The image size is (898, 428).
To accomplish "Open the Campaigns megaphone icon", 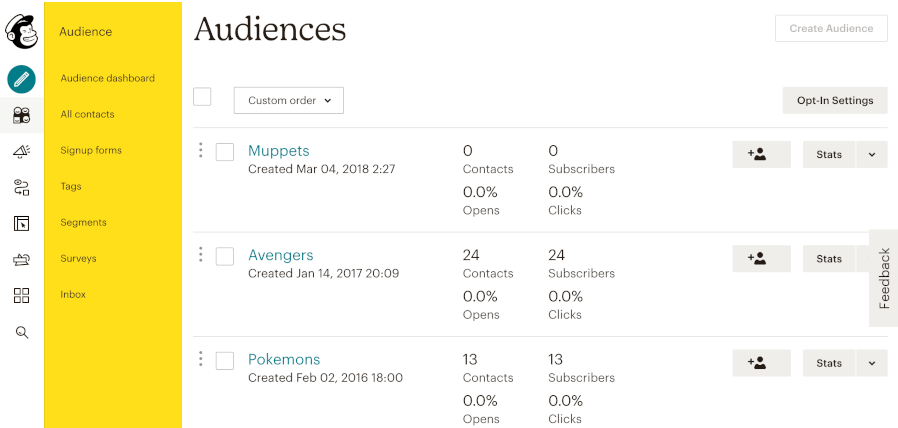I will click(x=22, y=151).
